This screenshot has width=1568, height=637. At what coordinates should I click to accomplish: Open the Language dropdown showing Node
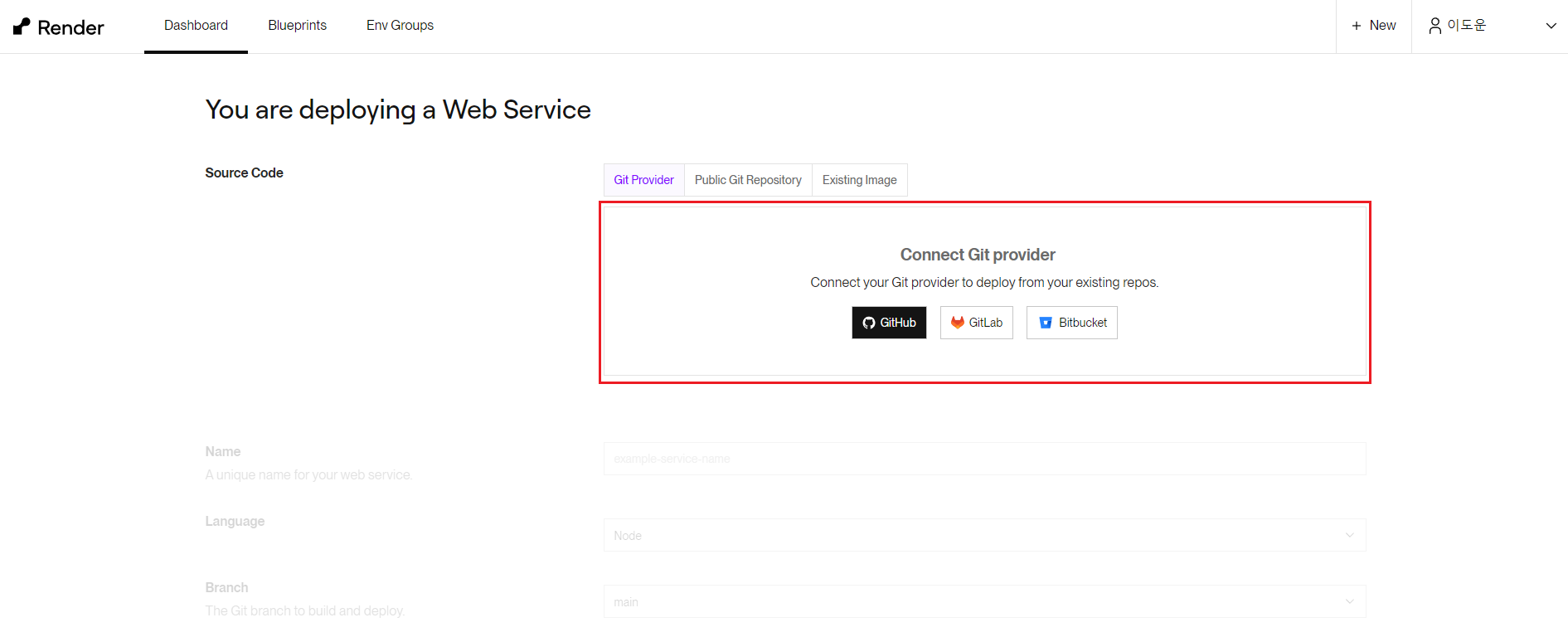coord(984,535)
